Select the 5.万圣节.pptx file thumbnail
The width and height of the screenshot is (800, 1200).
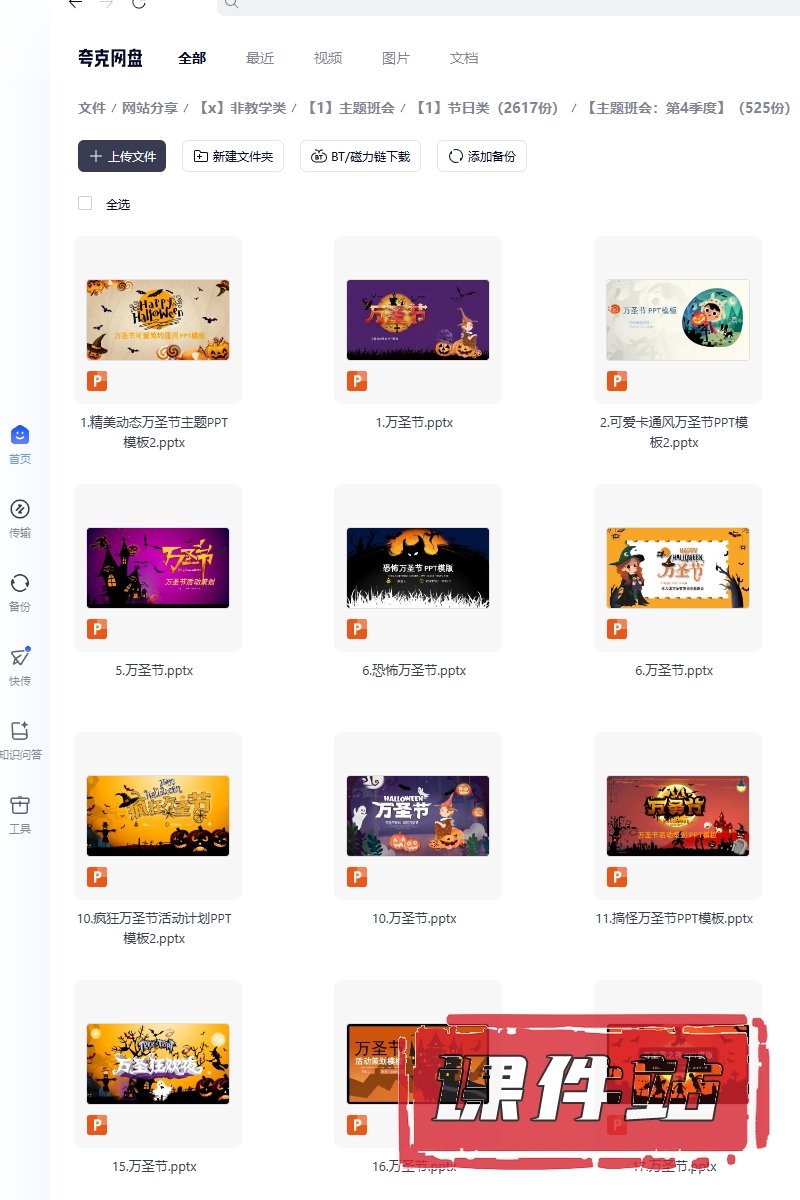158,568
